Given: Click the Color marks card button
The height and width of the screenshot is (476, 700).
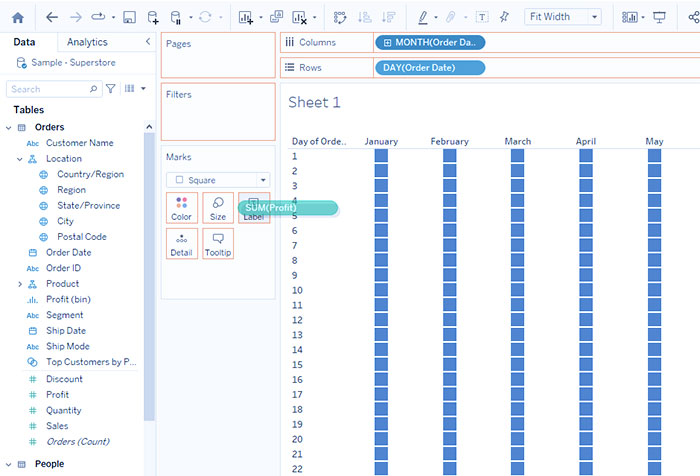Looking at the screenshot, I should pos(181,208).
